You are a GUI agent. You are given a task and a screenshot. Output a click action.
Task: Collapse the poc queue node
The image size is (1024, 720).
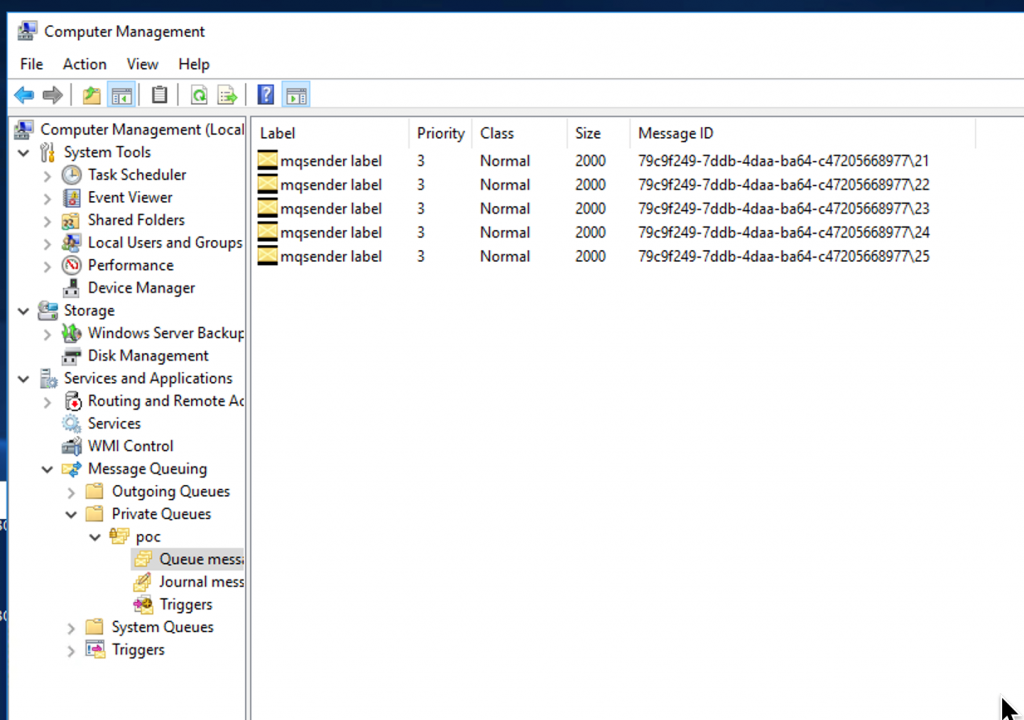click(x=94, y=536)
